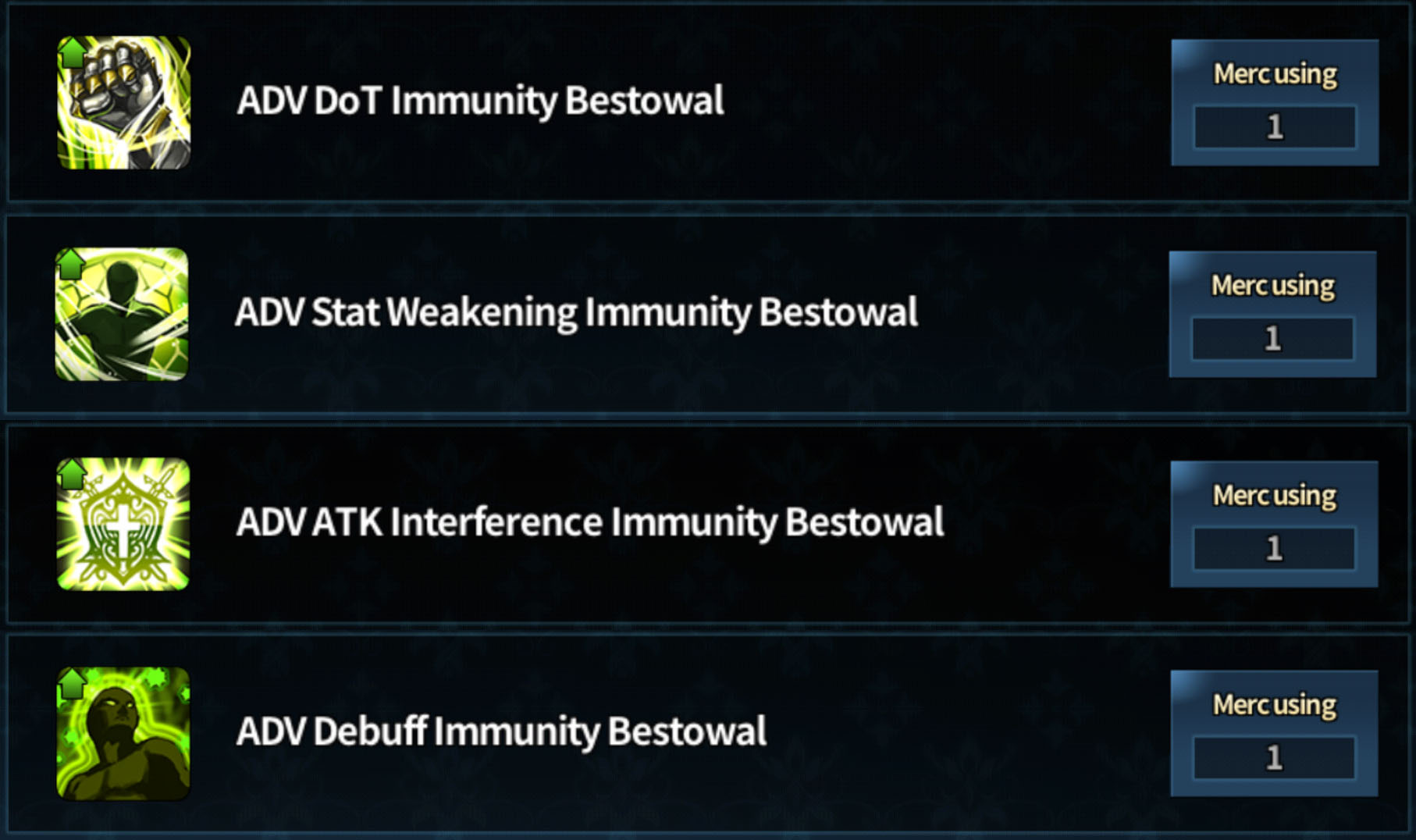Viewport: 1416px width, 840px height.
Task: Click green upgrade arrow on DoT Immunity icon
Action: 73,53
